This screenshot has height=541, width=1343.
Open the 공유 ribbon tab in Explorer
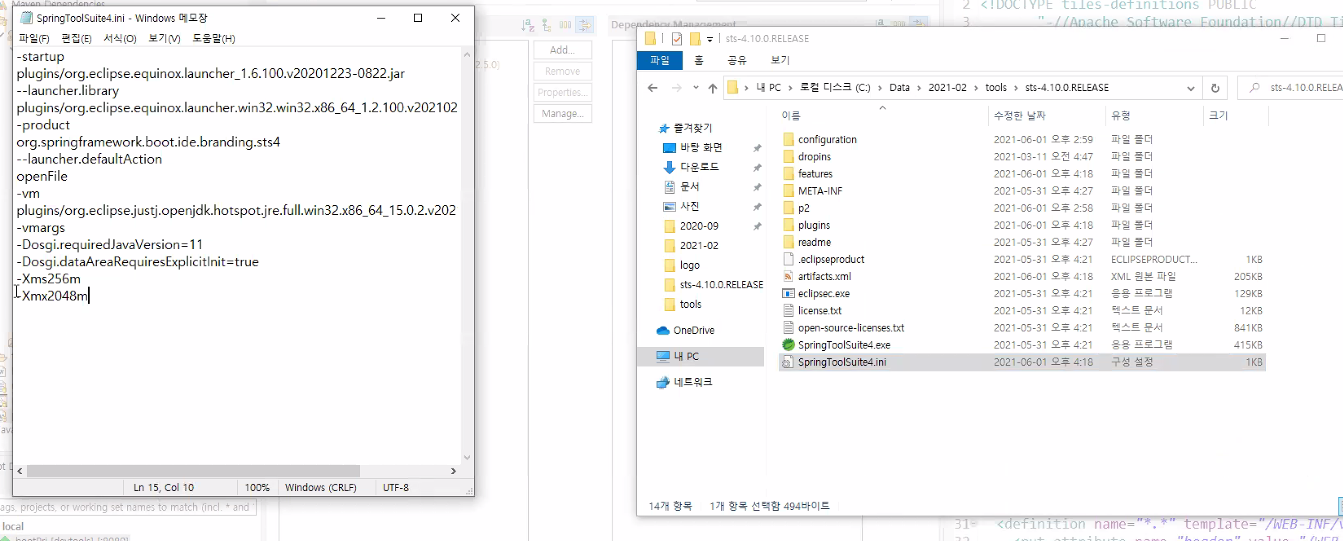point(737,60)
